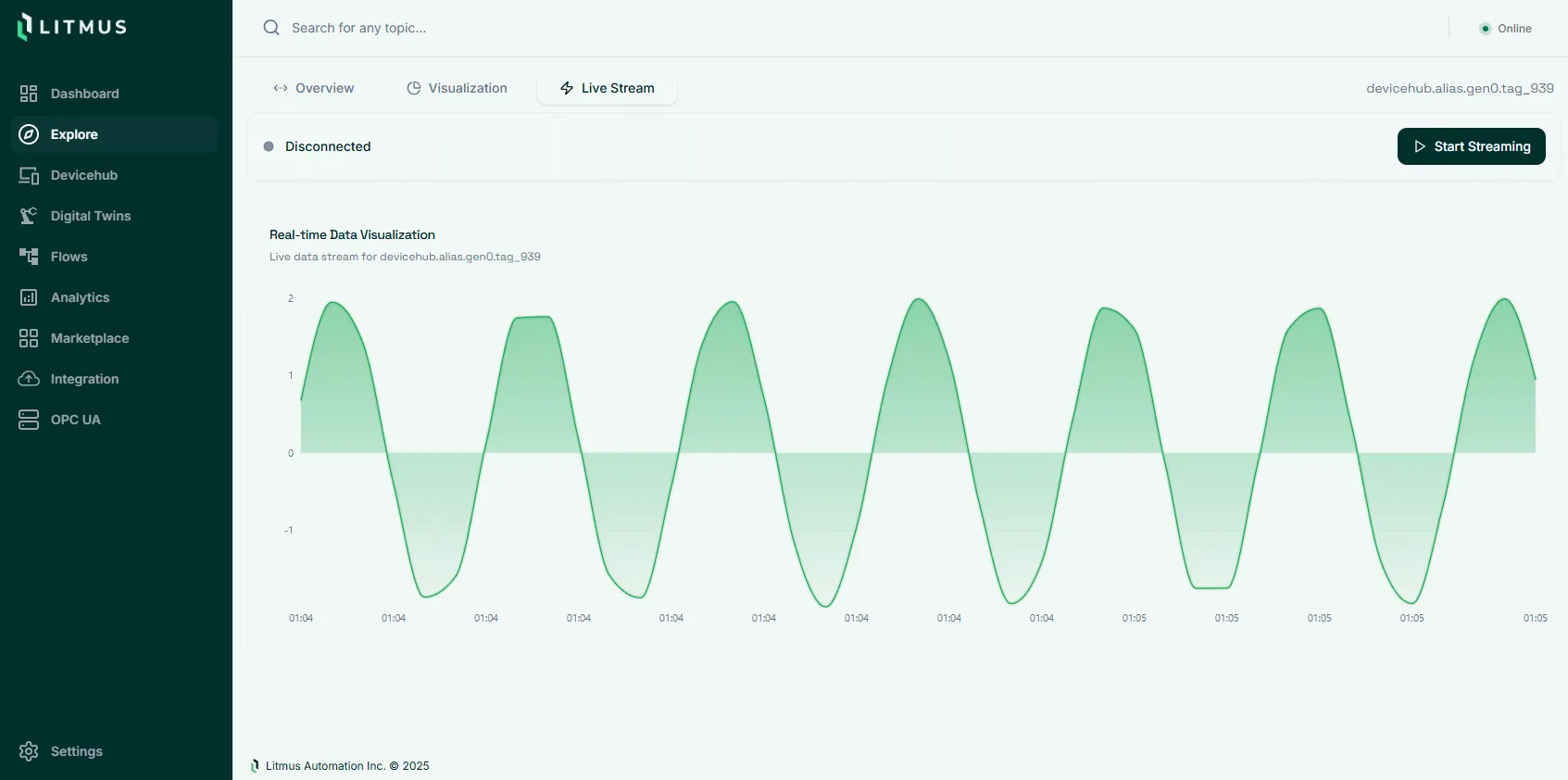Screen dimensions: 1568x780
Task: Click the search magnifier icon
Action: (271, 28)
